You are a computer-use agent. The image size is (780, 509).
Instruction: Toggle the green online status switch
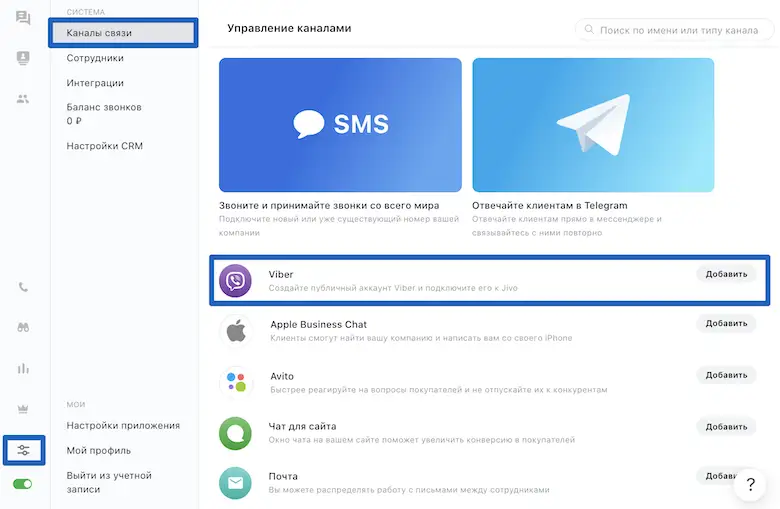click(22, 484)
